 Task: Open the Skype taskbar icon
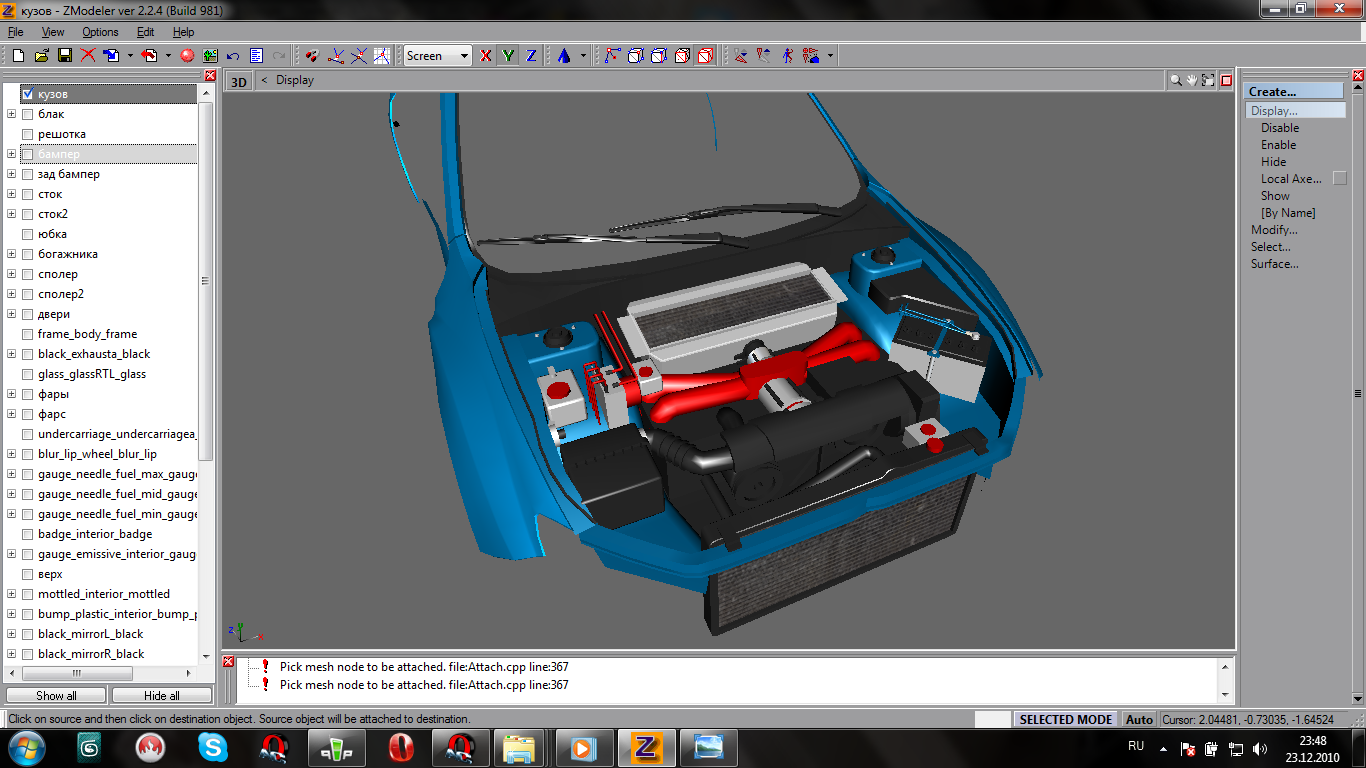click(212, 747)
